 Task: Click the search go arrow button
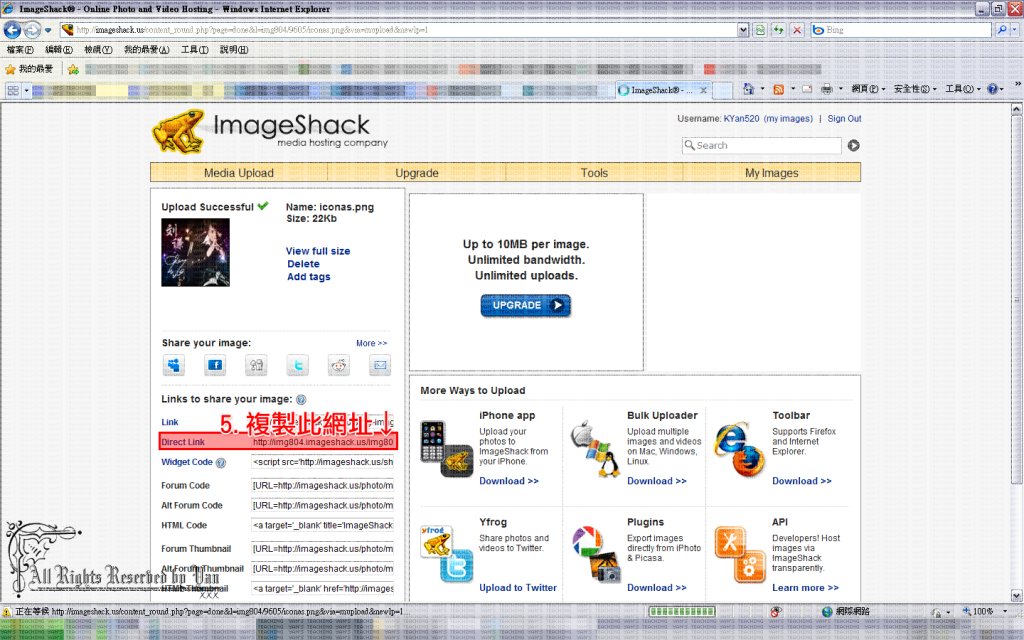[854, 146]
